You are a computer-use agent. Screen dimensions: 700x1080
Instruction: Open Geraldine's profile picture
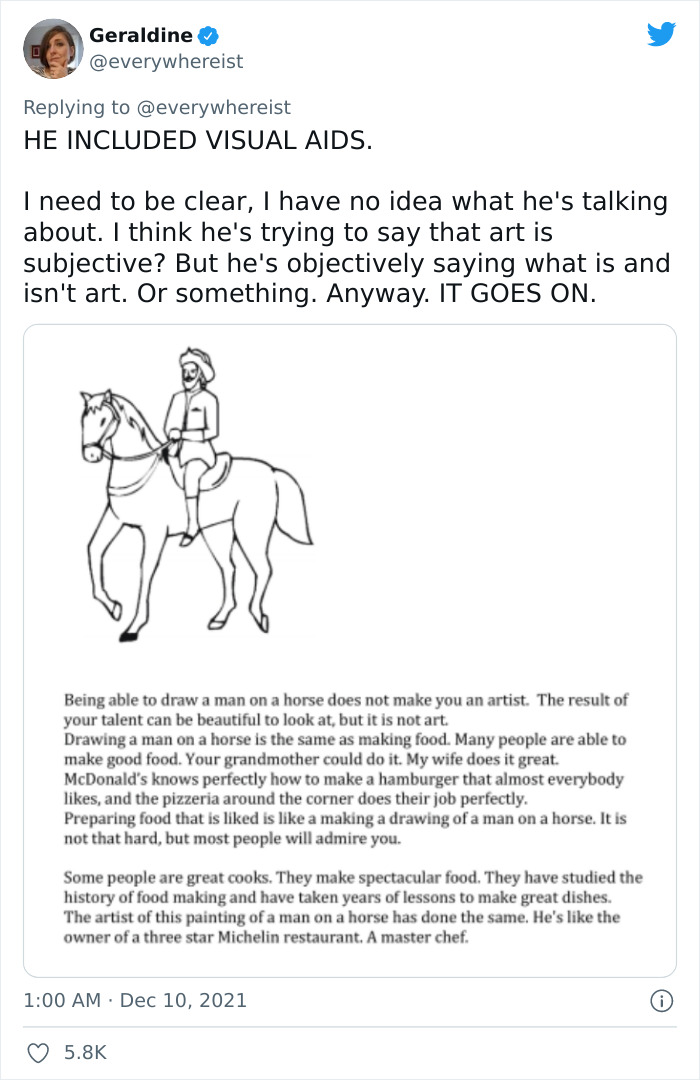tap(52, 48)
